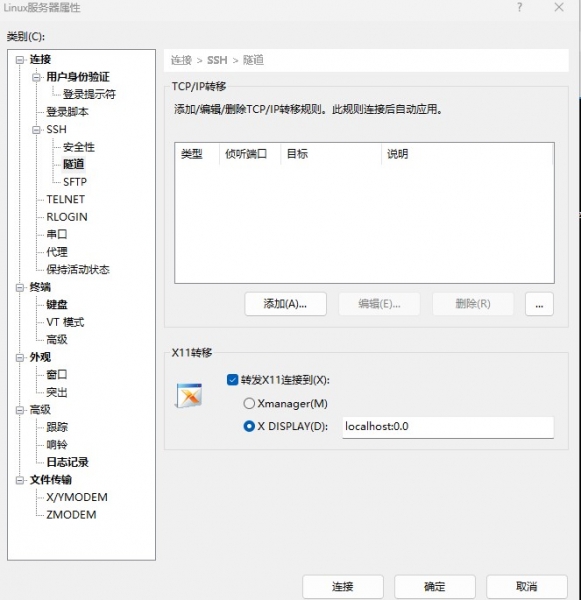Collapse the 用户身份验证 tree node

point(36,77)
